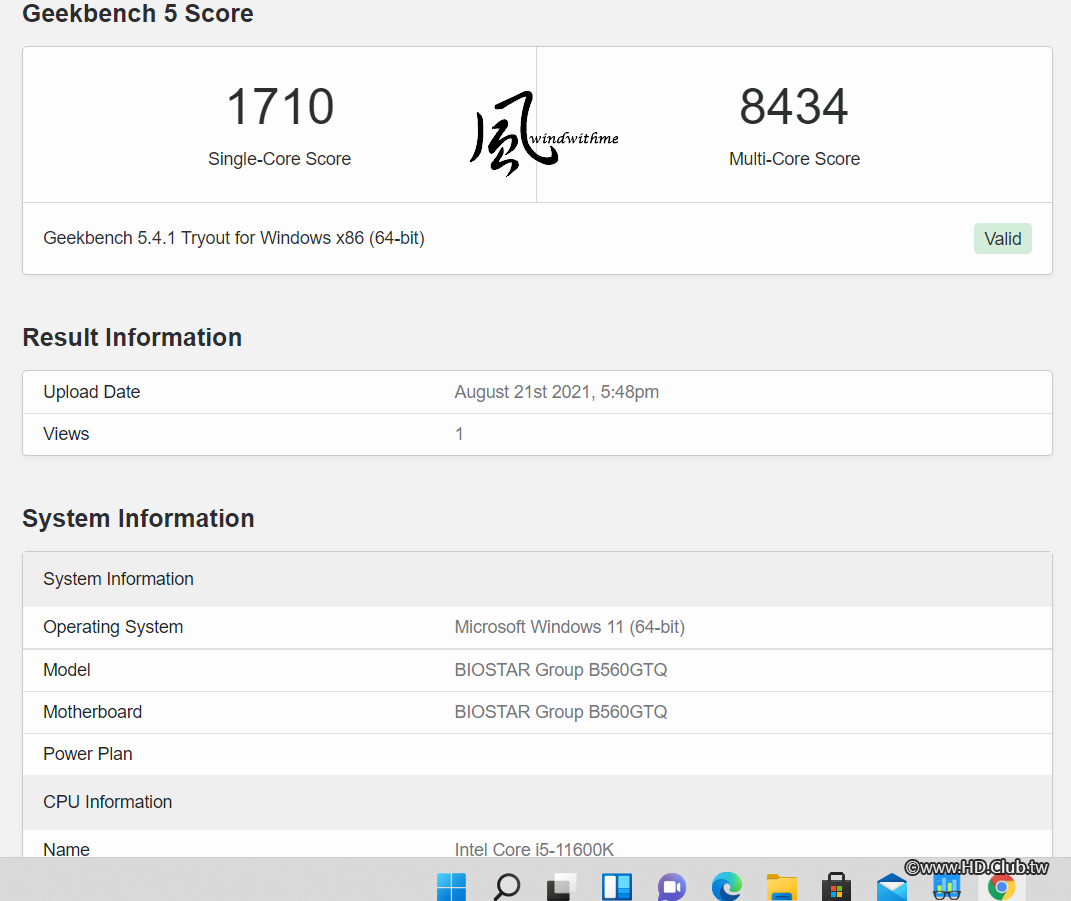Click the green Valid badge

[x=1003, y=238]
